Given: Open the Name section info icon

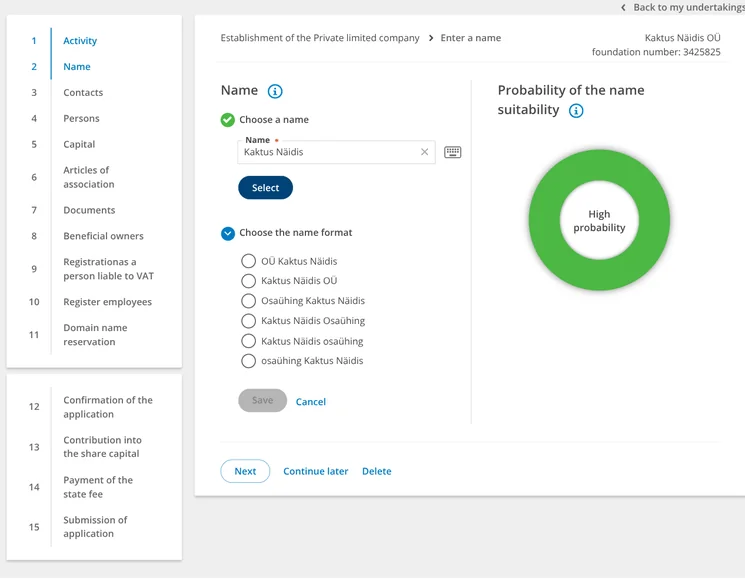Looking at the screenshot, I should point(275,91).
